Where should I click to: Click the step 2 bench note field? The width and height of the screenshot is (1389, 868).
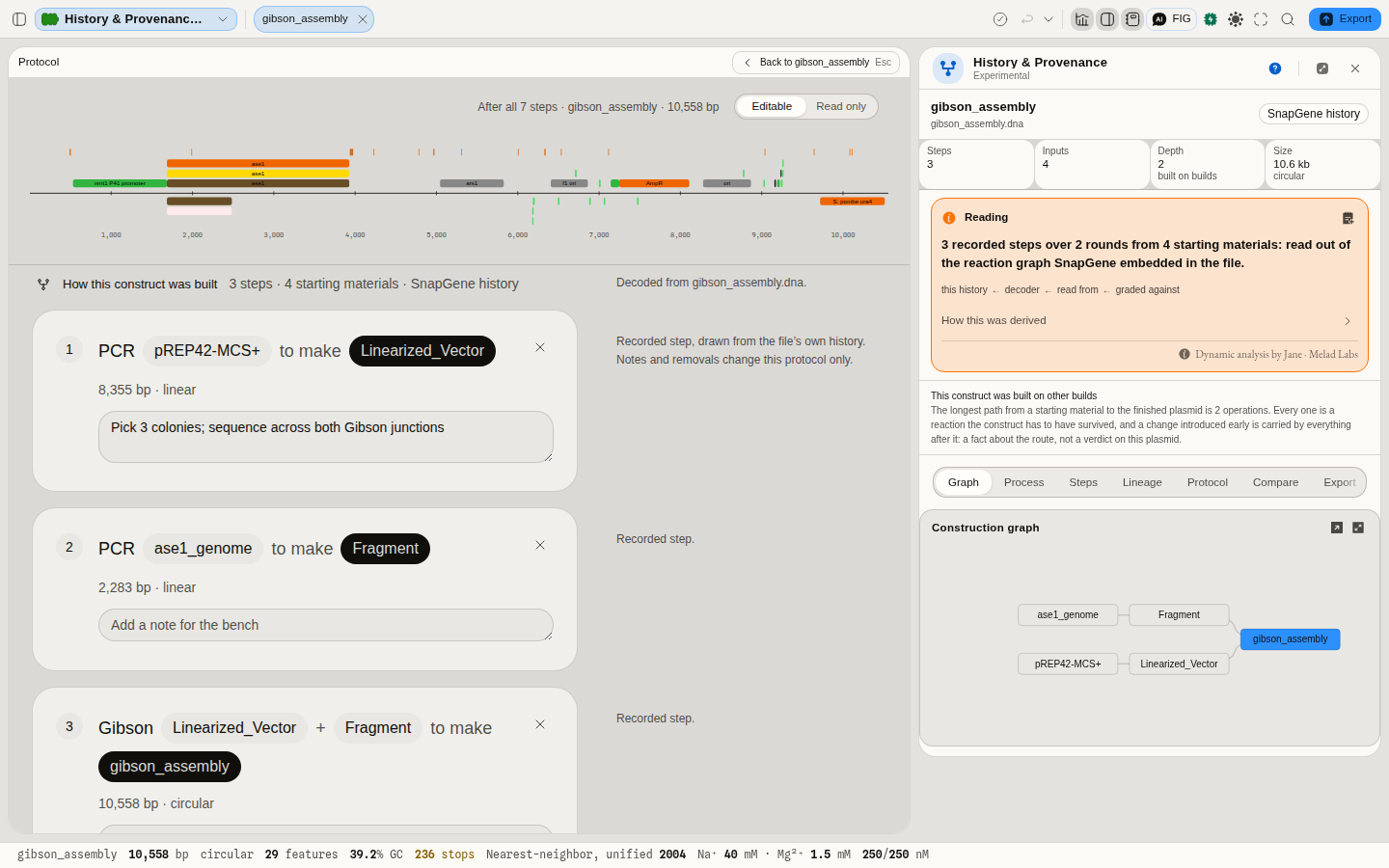click(326, 625)
